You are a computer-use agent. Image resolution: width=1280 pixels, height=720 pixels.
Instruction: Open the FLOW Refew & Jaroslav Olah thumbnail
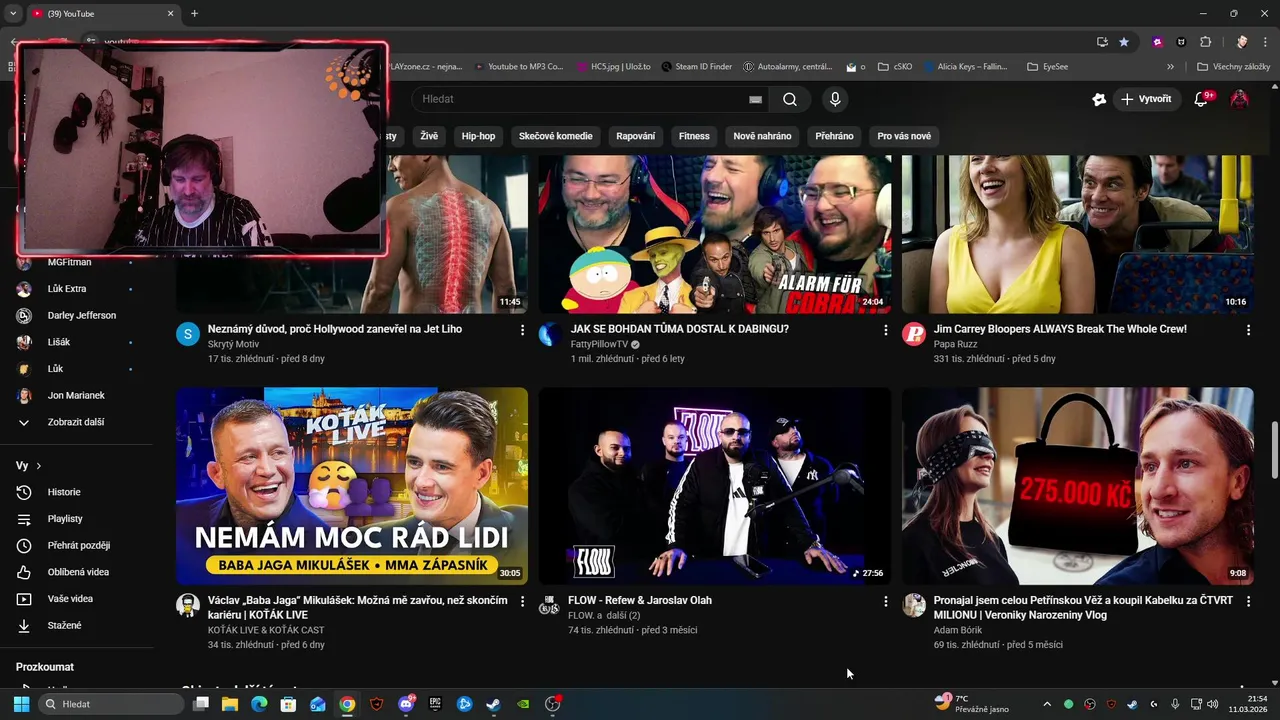(715, 486)
